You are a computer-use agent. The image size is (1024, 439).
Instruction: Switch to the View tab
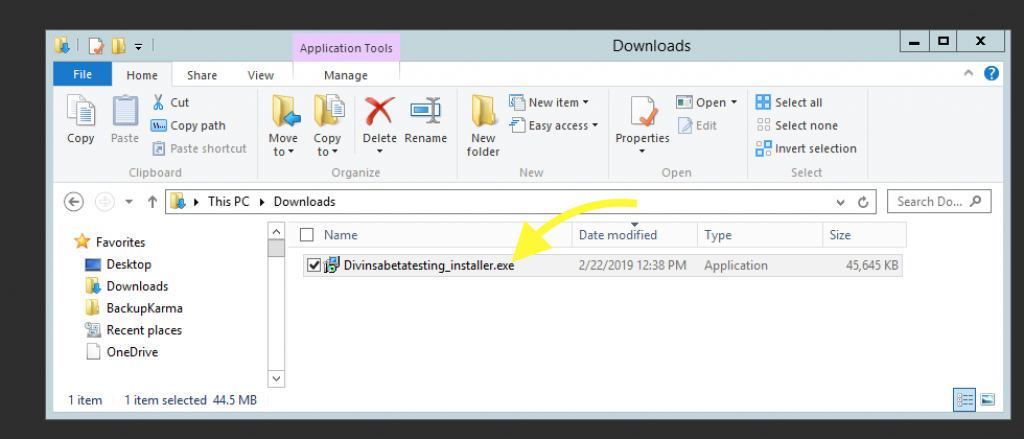261,75
